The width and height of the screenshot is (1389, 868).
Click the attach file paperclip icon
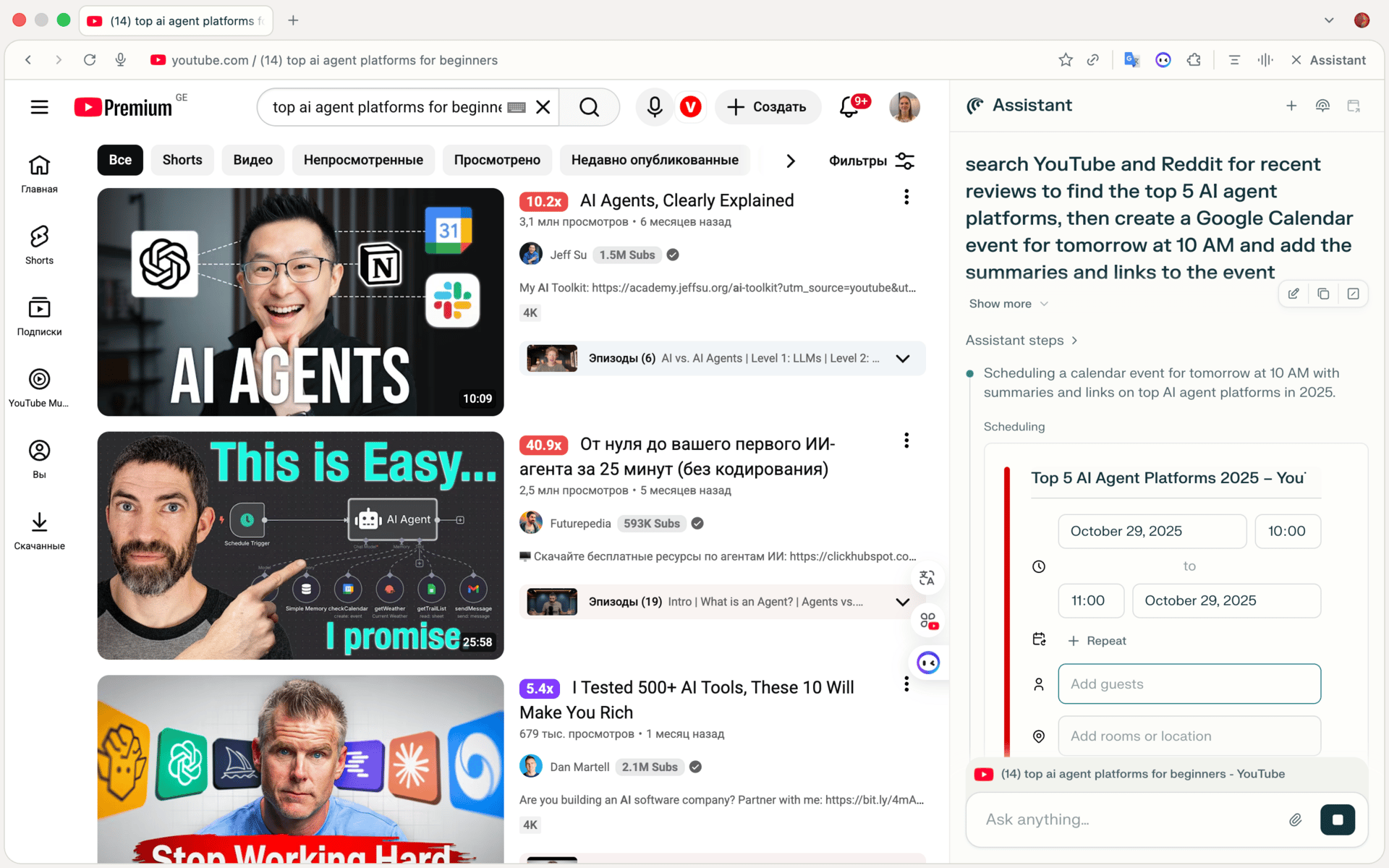click(1295, 820)
